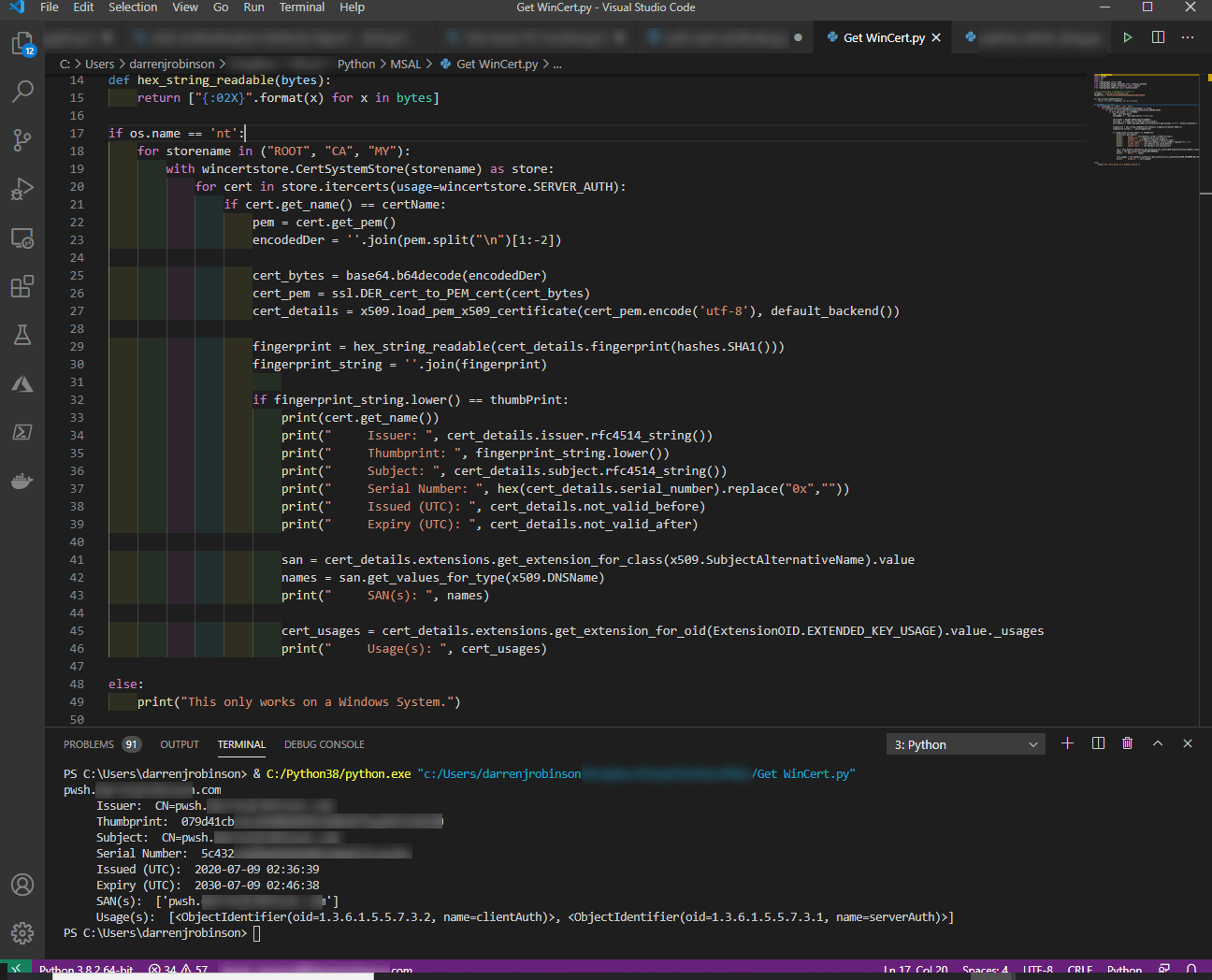Open the Source Control view
Screen dimensions: 1212x980
pos(22,140)
